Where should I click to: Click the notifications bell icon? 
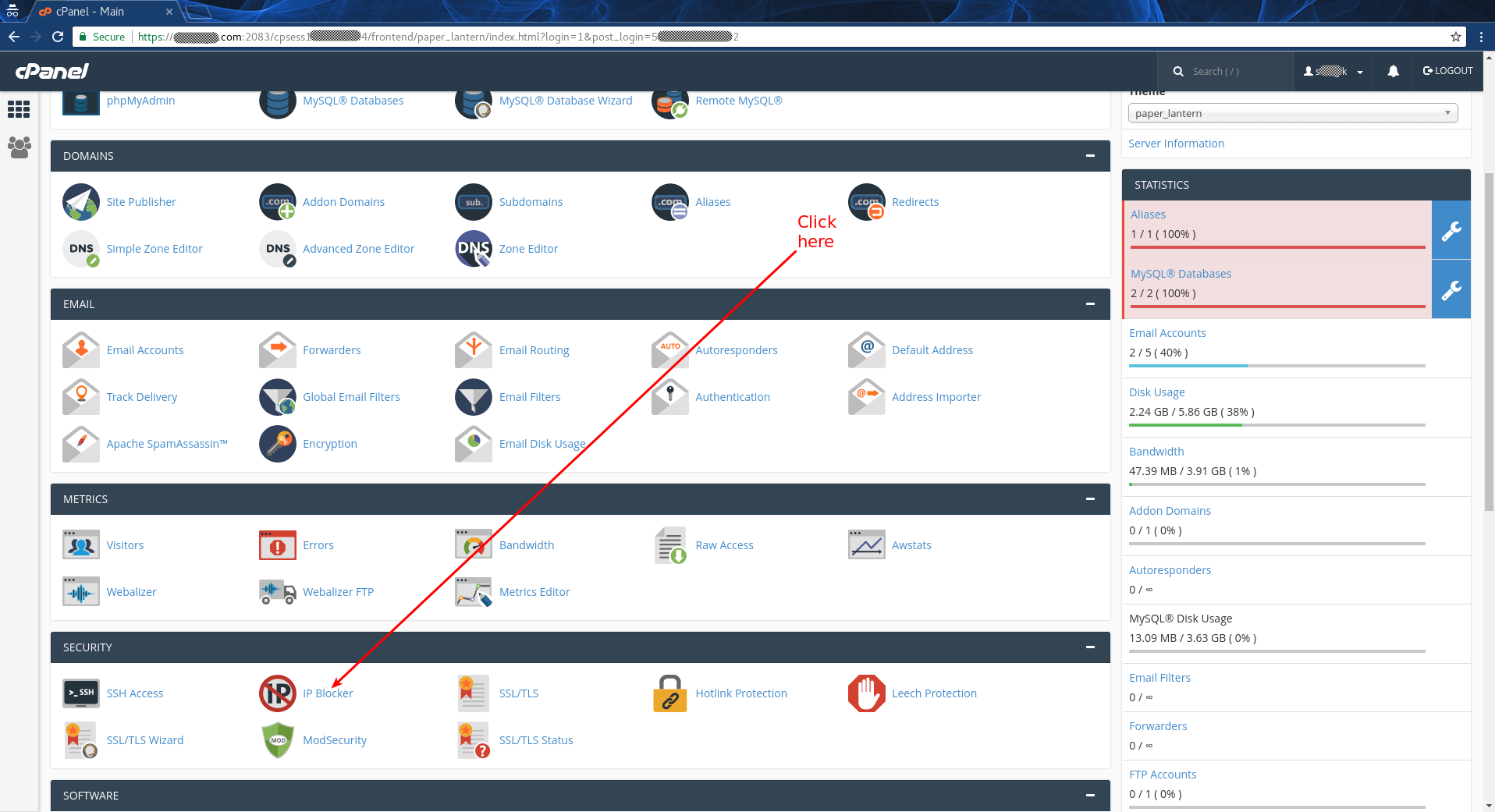click(x=1394, y=71)
